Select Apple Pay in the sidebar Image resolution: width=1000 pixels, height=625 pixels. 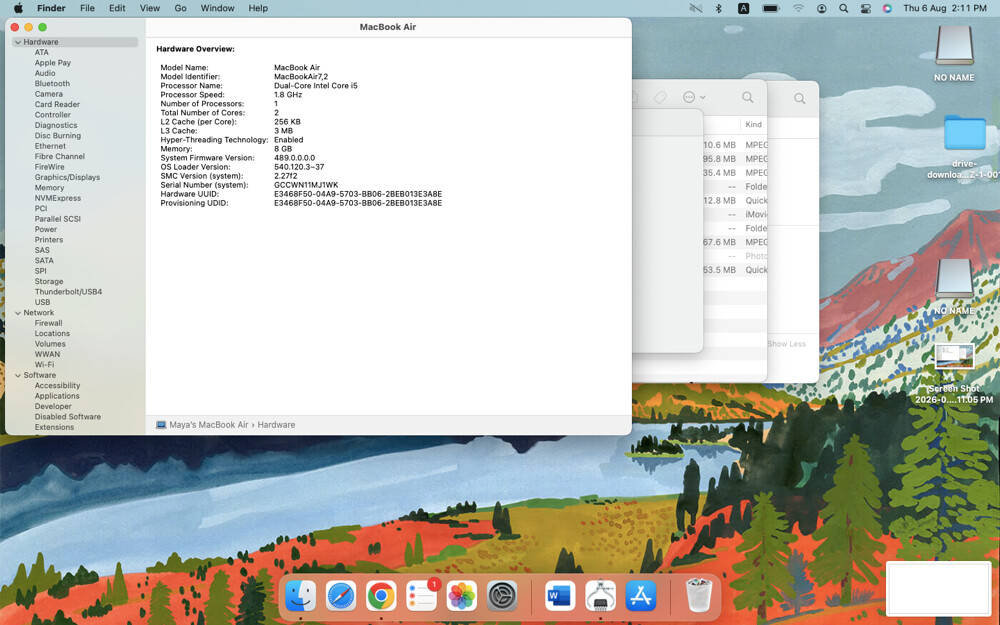(x=53, y=63)
